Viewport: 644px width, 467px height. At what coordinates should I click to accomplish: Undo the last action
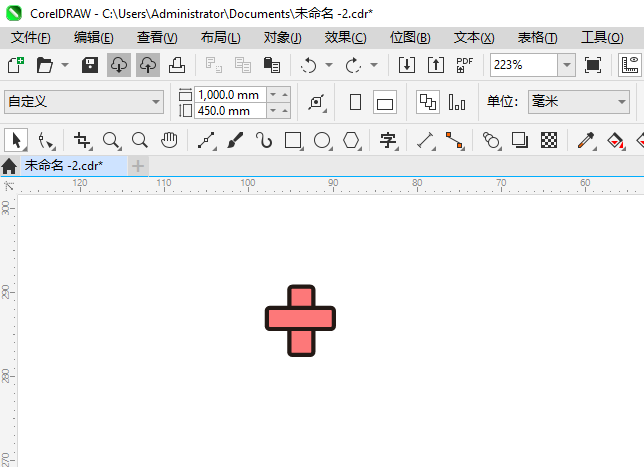[309, 65]
